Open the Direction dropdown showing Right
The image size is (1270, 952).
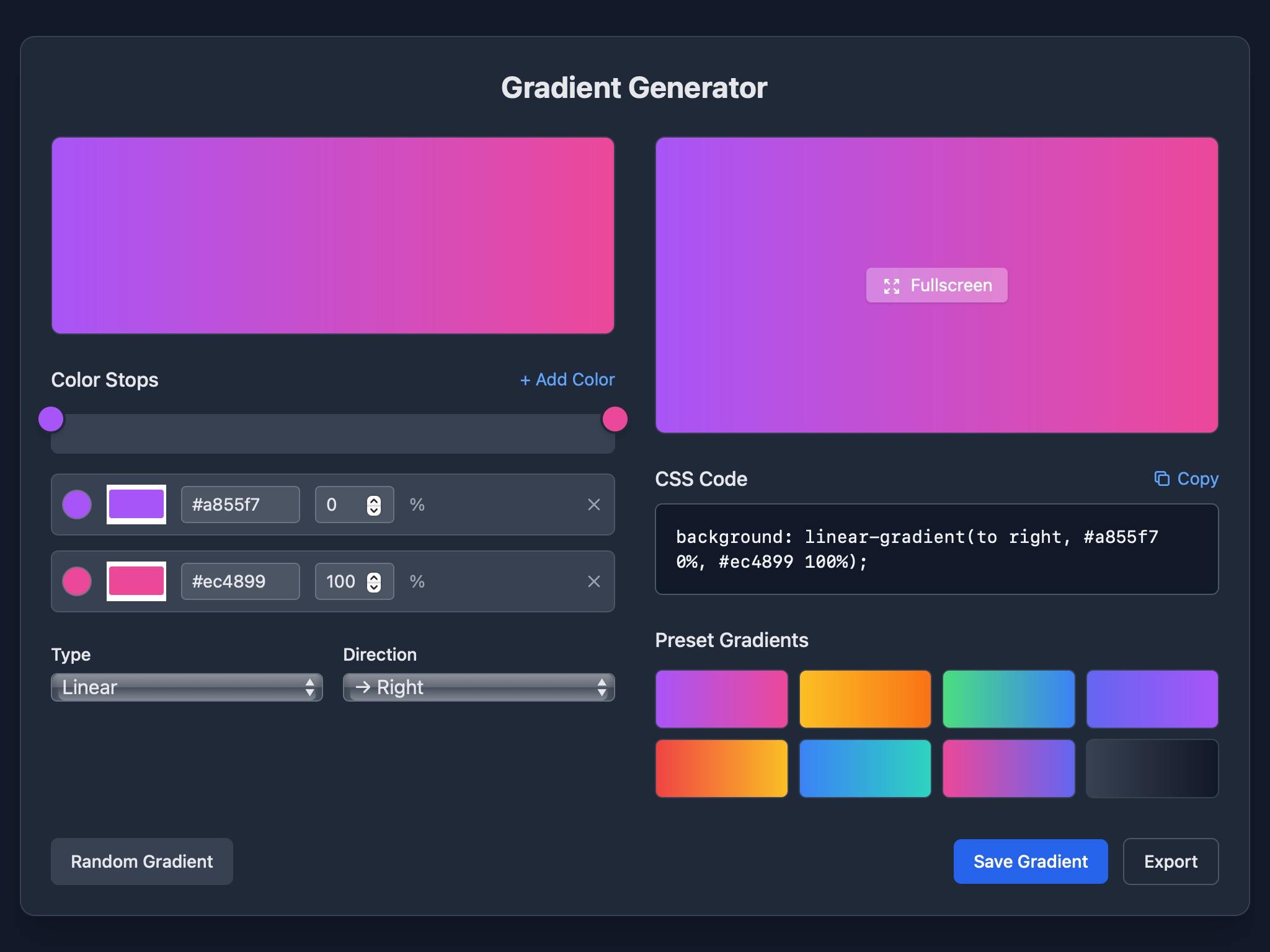click(x=477, y=687)
